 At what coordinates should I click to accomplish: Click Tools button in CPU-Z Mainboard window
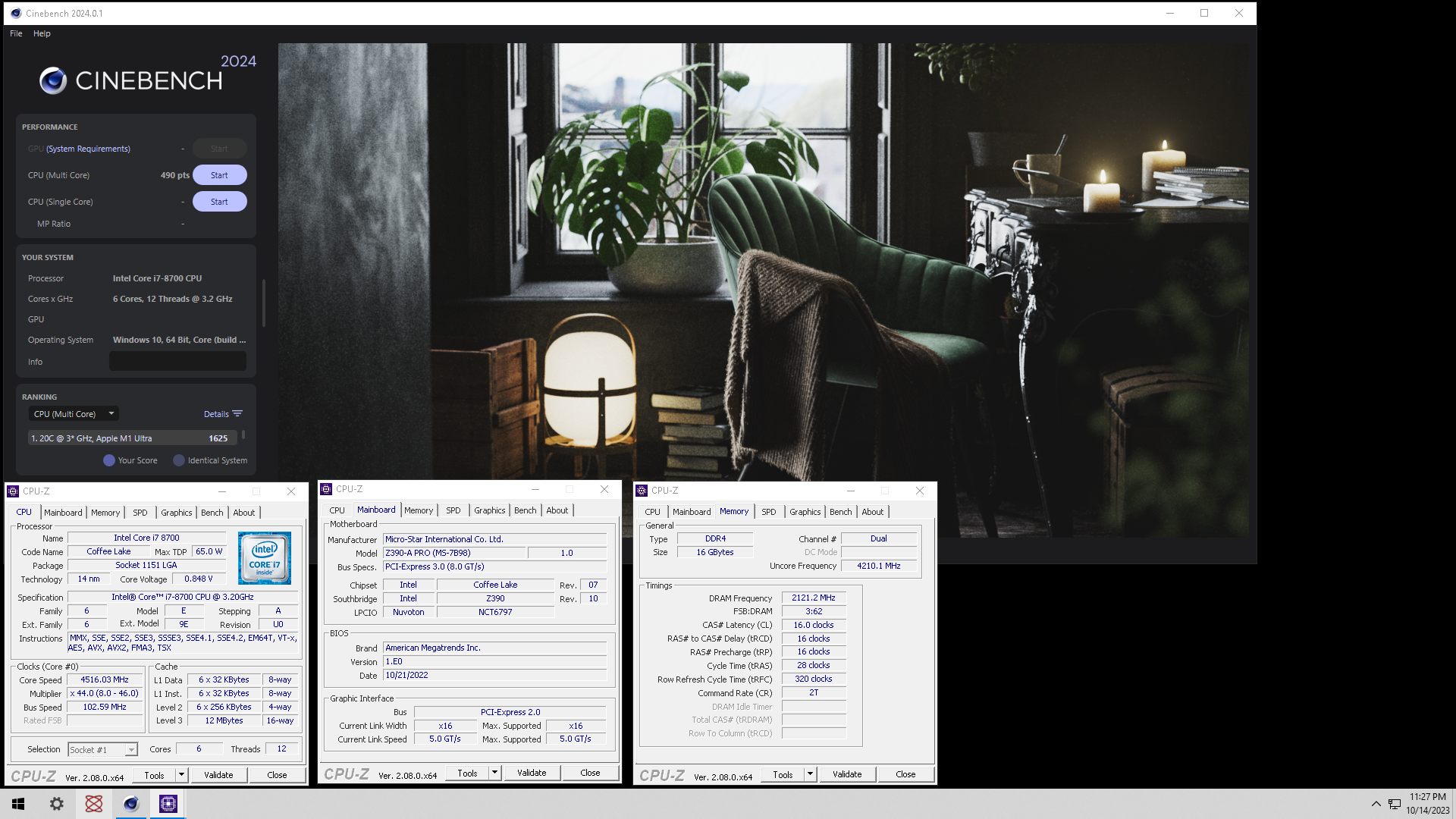pyautogui.click(x=468, y=773)
